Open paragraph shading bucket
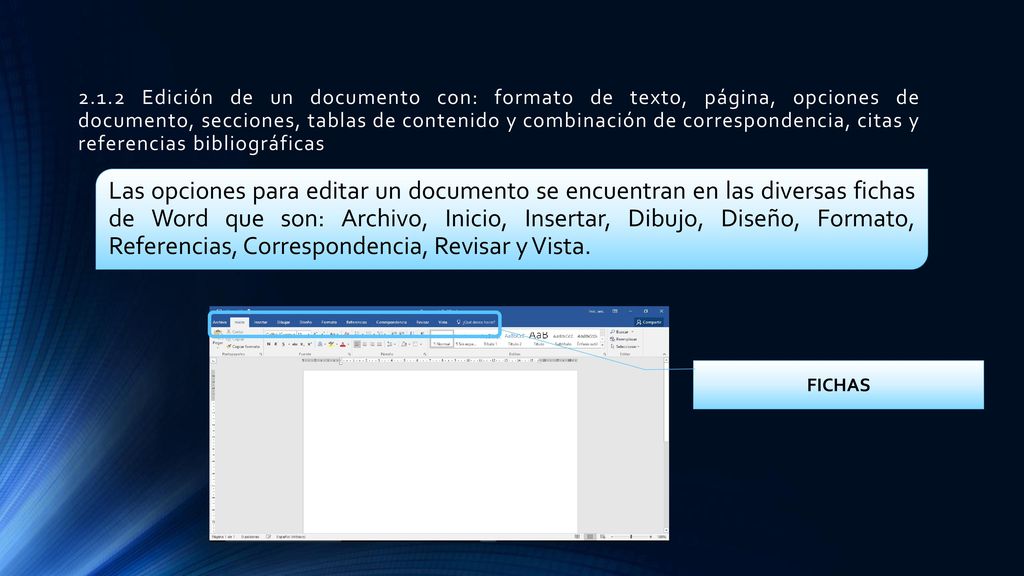 click(404, 344)
